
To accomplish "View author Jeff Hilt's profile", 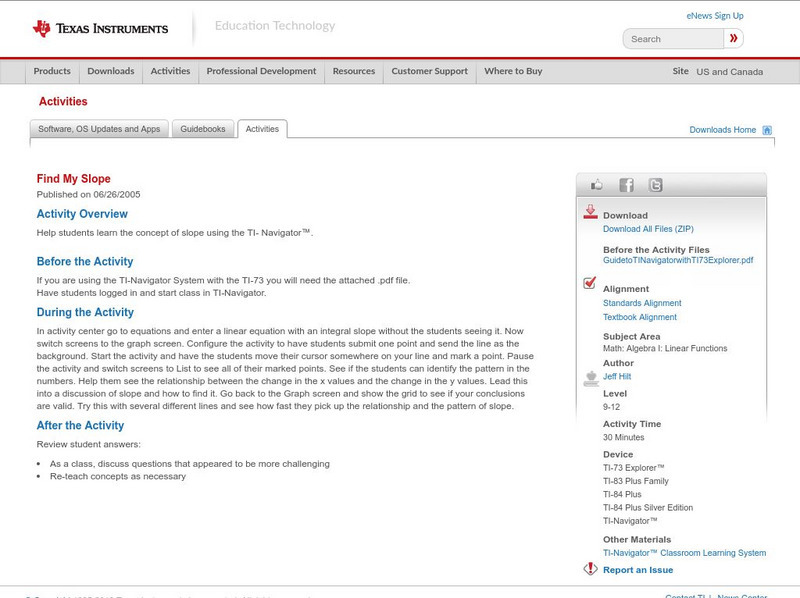I will tap(615, 377).
